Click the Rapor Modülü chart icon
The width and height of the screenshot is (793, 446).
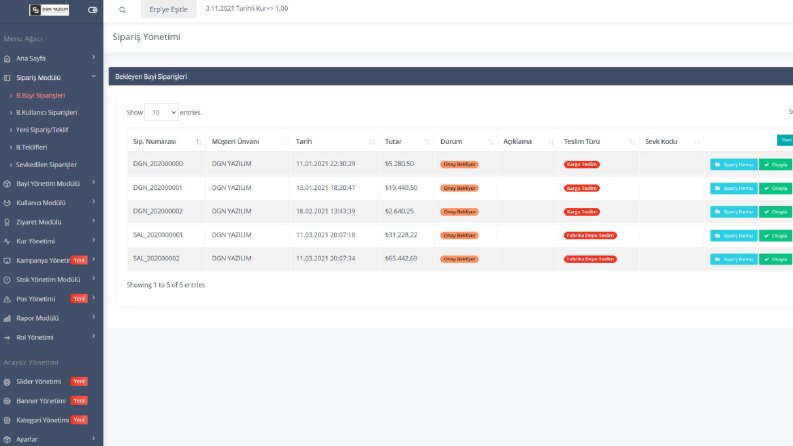coord(7,319)
